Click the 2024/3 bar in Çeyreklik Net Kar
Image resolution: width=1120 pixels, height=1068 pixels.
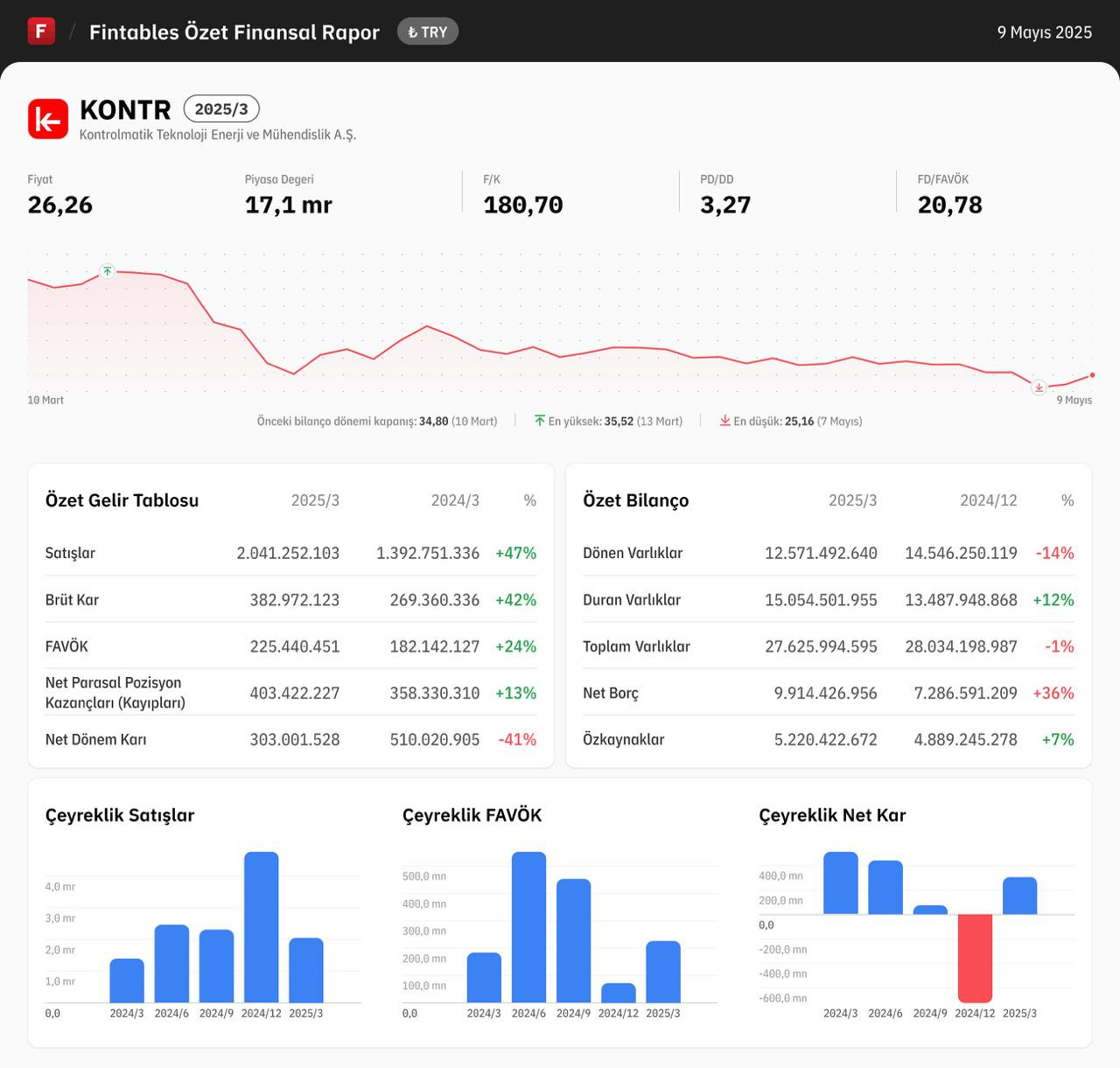click(x=841, y=883)
